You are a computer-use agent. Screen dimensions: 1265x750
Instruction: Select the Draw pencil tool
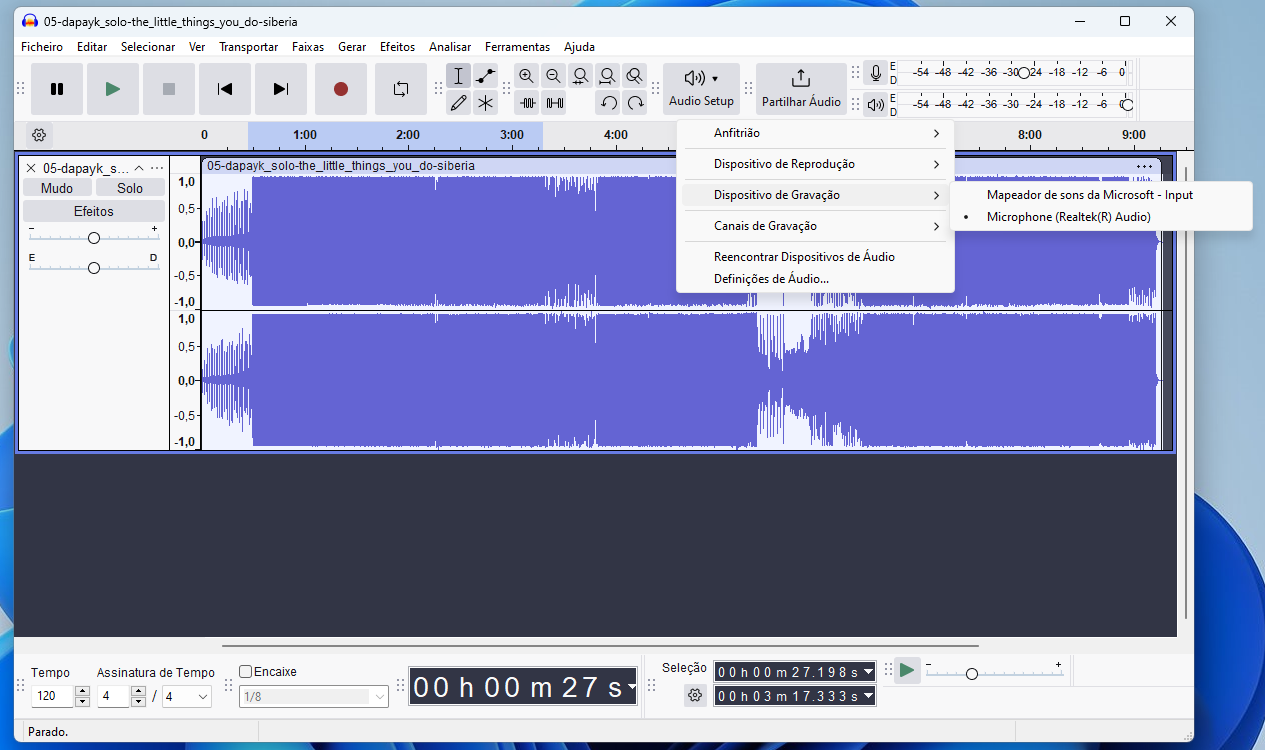coord(458,102)
